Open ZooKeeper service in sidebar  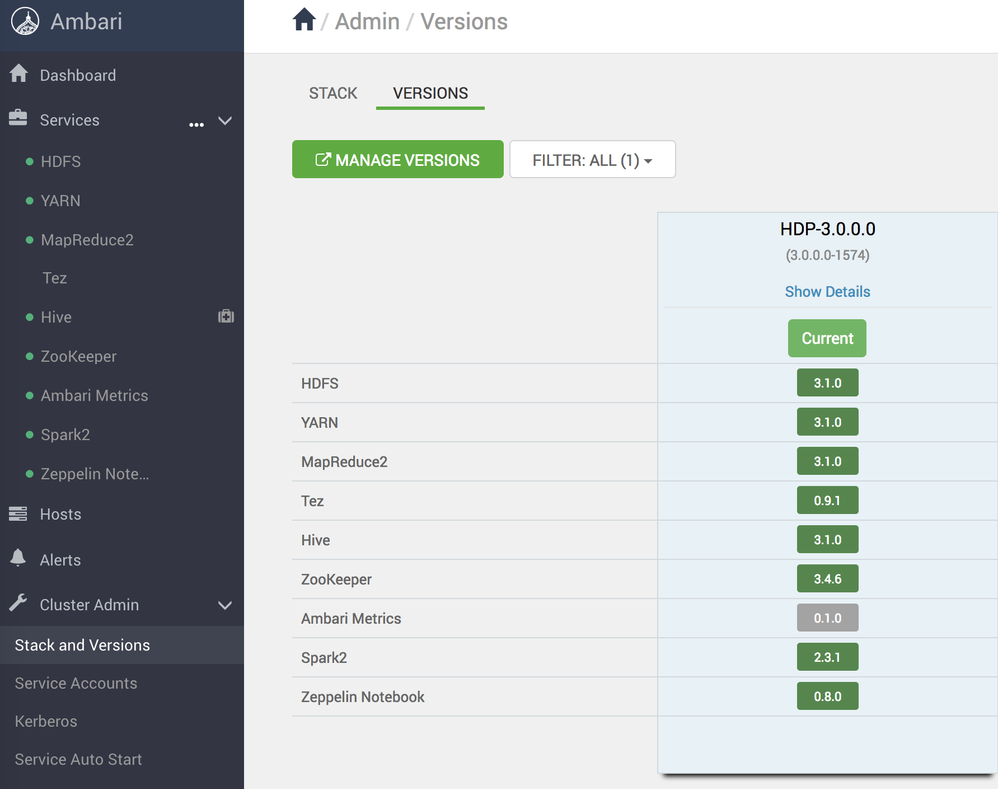pos(78,356)
